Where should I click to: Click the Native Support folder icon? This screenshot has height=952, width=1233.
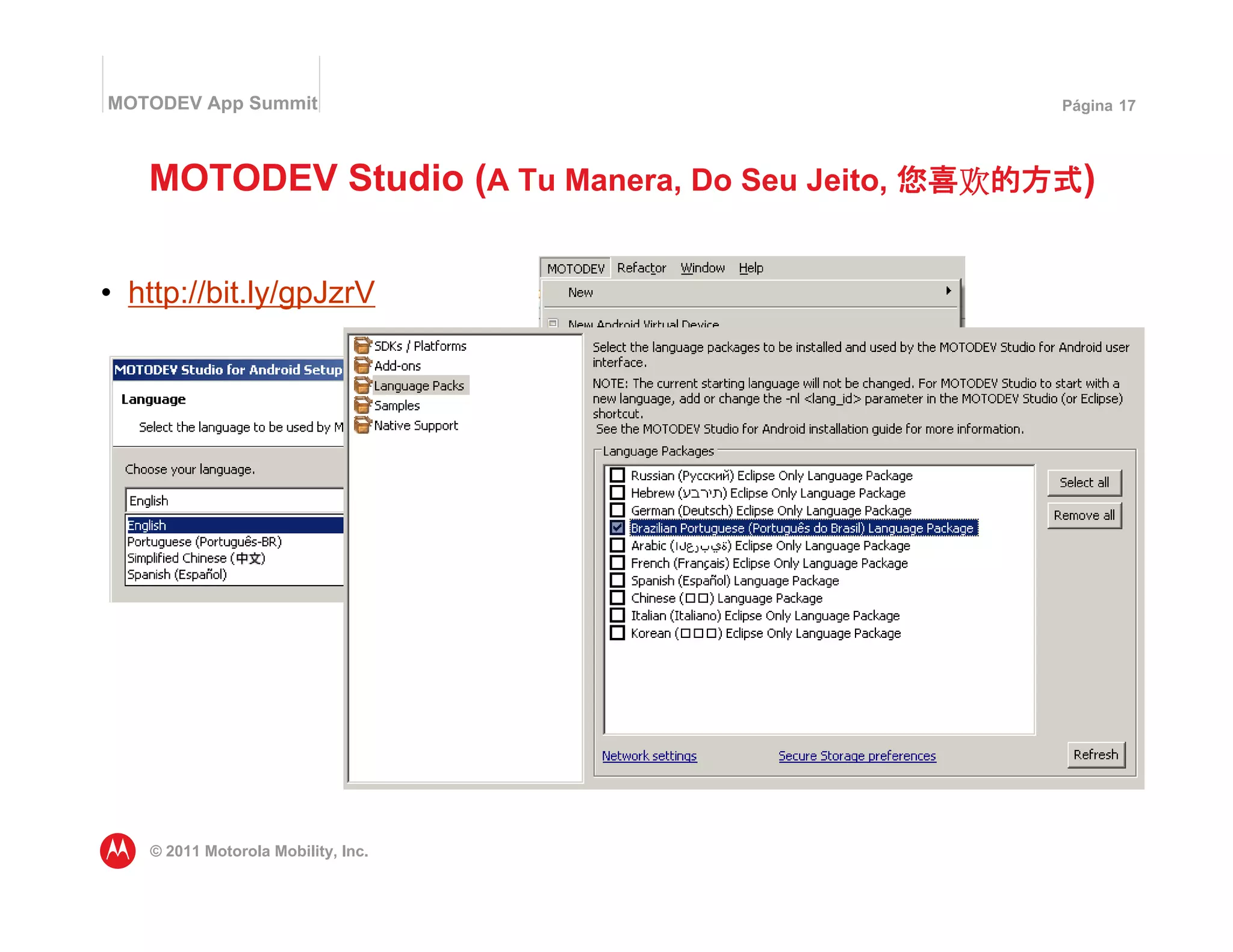(x=362, y=425)
